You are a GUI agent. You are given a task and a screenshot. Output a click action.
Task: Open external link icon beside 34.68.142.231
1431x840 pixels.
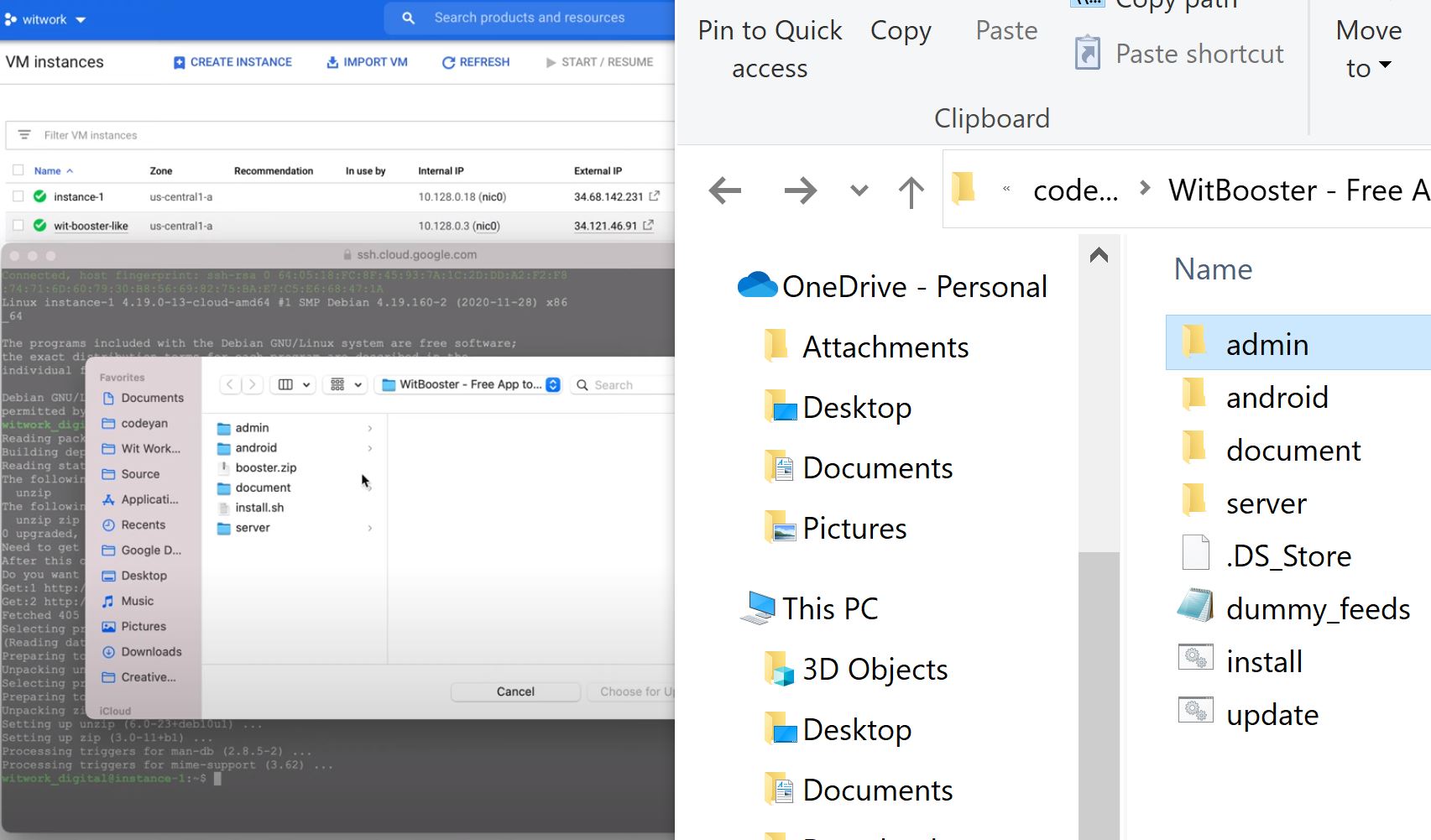[x=655, y=196]
